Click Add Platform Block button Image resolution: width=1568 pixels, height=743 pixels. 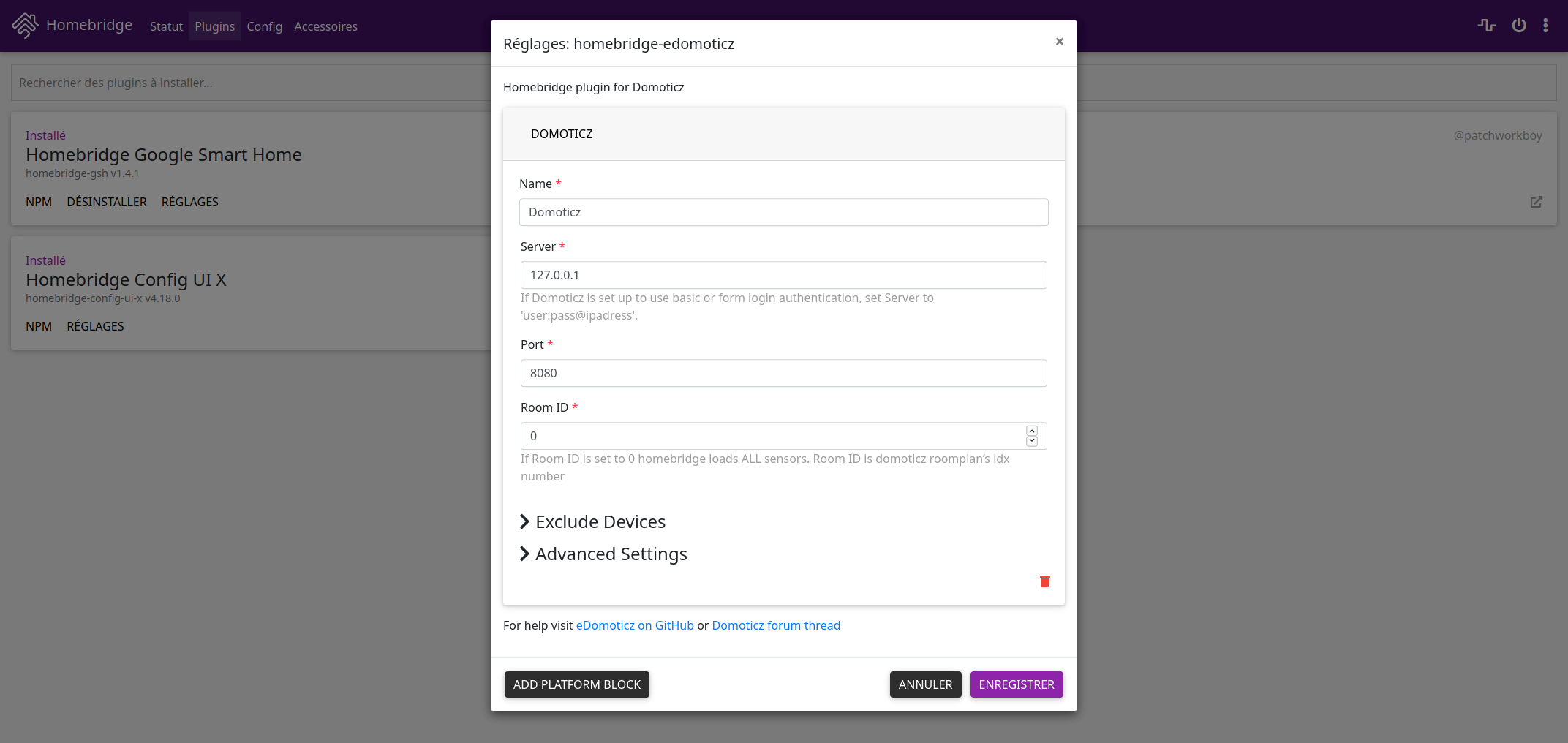pyautogui.click(x=577, y=684)
